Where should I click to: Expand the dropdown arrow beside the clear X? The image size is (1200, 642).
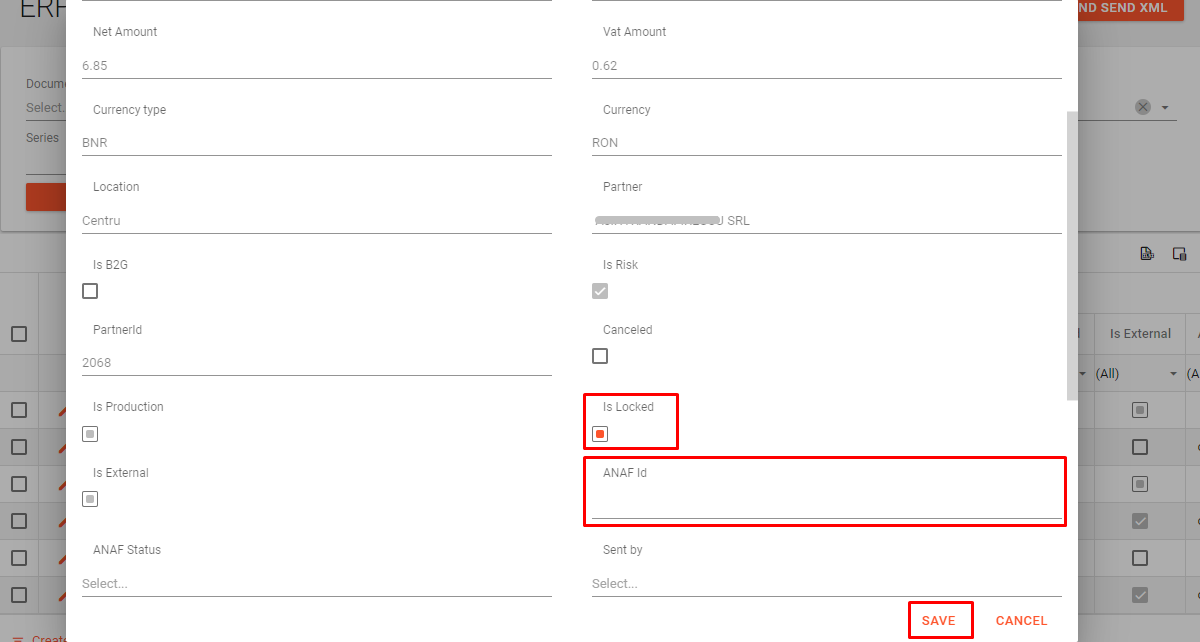pos(1166,107)
